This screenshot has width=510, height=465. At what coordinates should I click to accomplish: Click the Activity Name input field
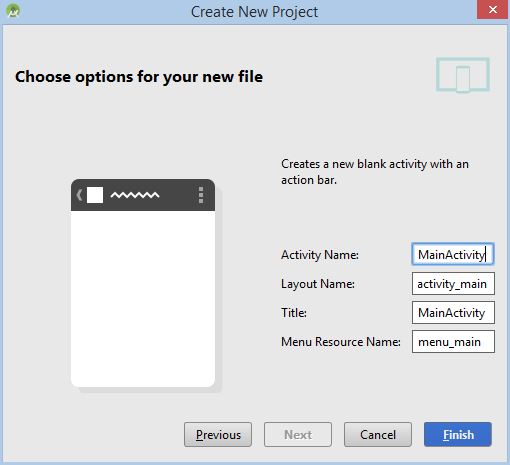tap(453, 254)
